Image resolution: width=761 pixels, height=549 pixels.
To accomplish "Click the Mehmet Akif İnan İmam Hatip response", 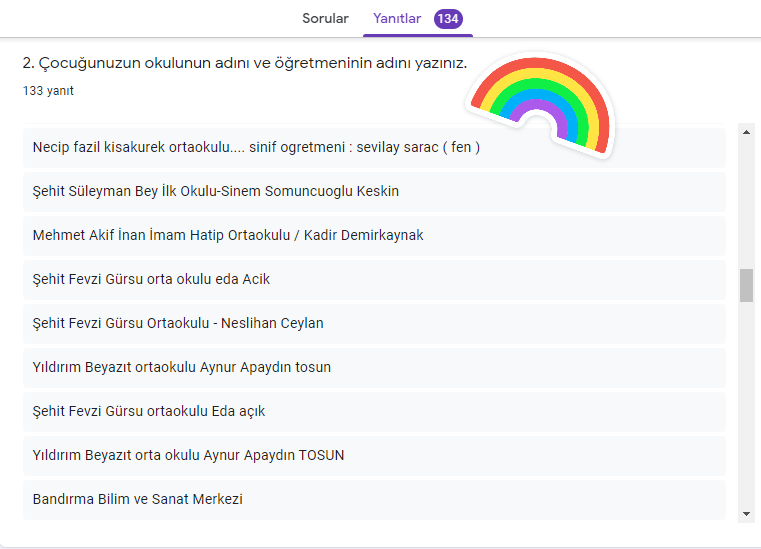I will pyautogui.click(x=228, y=235).
